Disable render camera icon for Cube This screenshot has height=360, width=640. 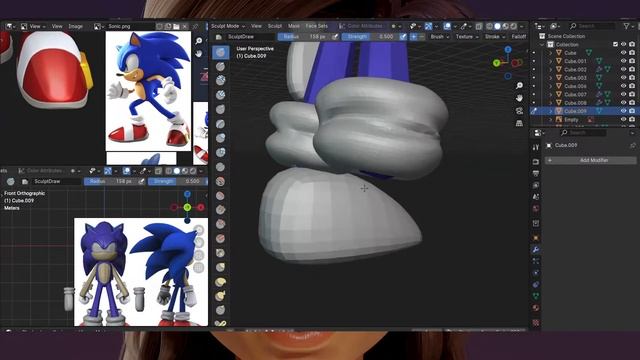(632, 53)
